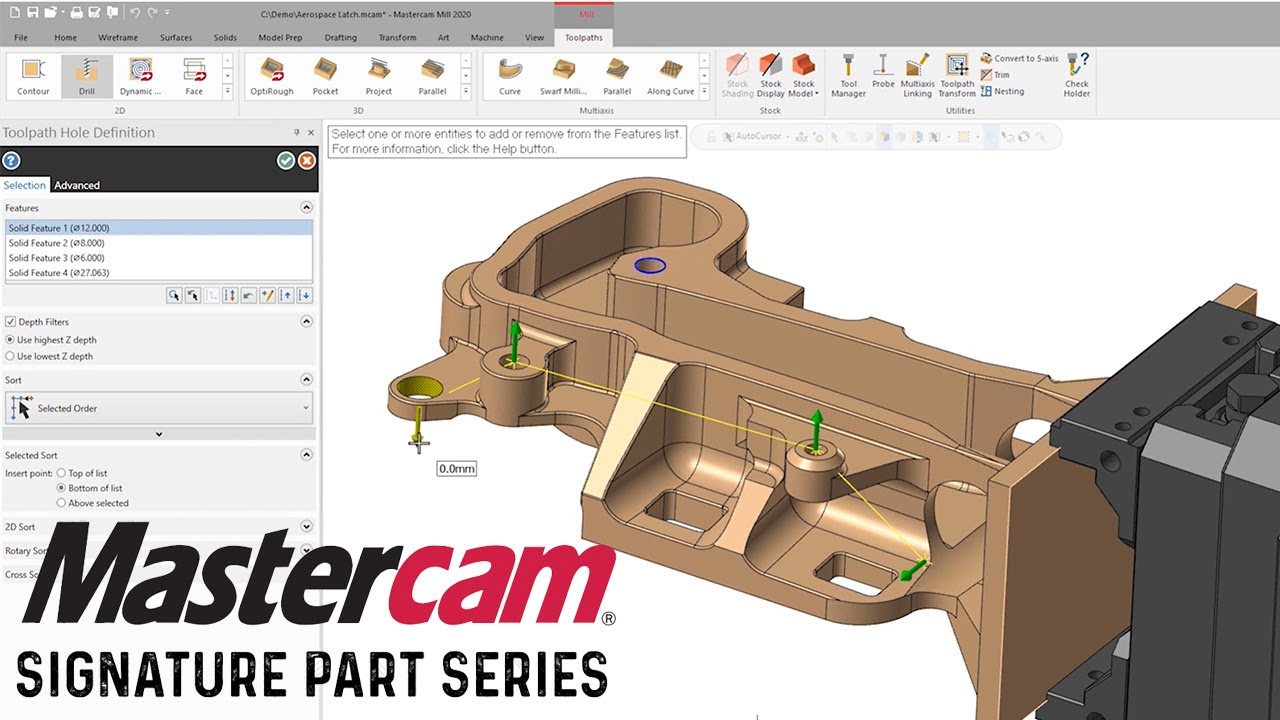Switch to the Advanced panel tab

[77, 185]
